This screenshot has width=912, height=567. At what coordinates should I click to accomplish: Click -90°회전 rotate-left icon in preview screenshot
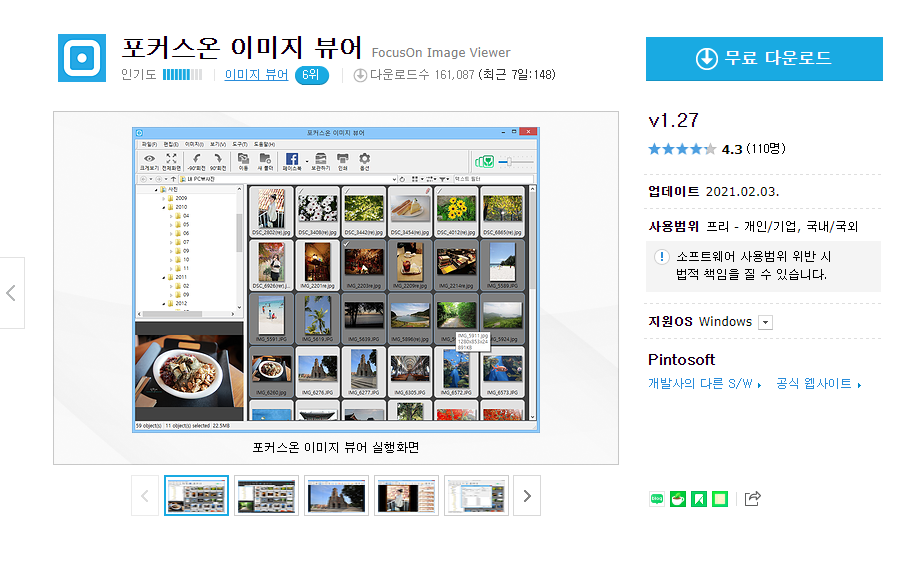(x=196, y=162)
